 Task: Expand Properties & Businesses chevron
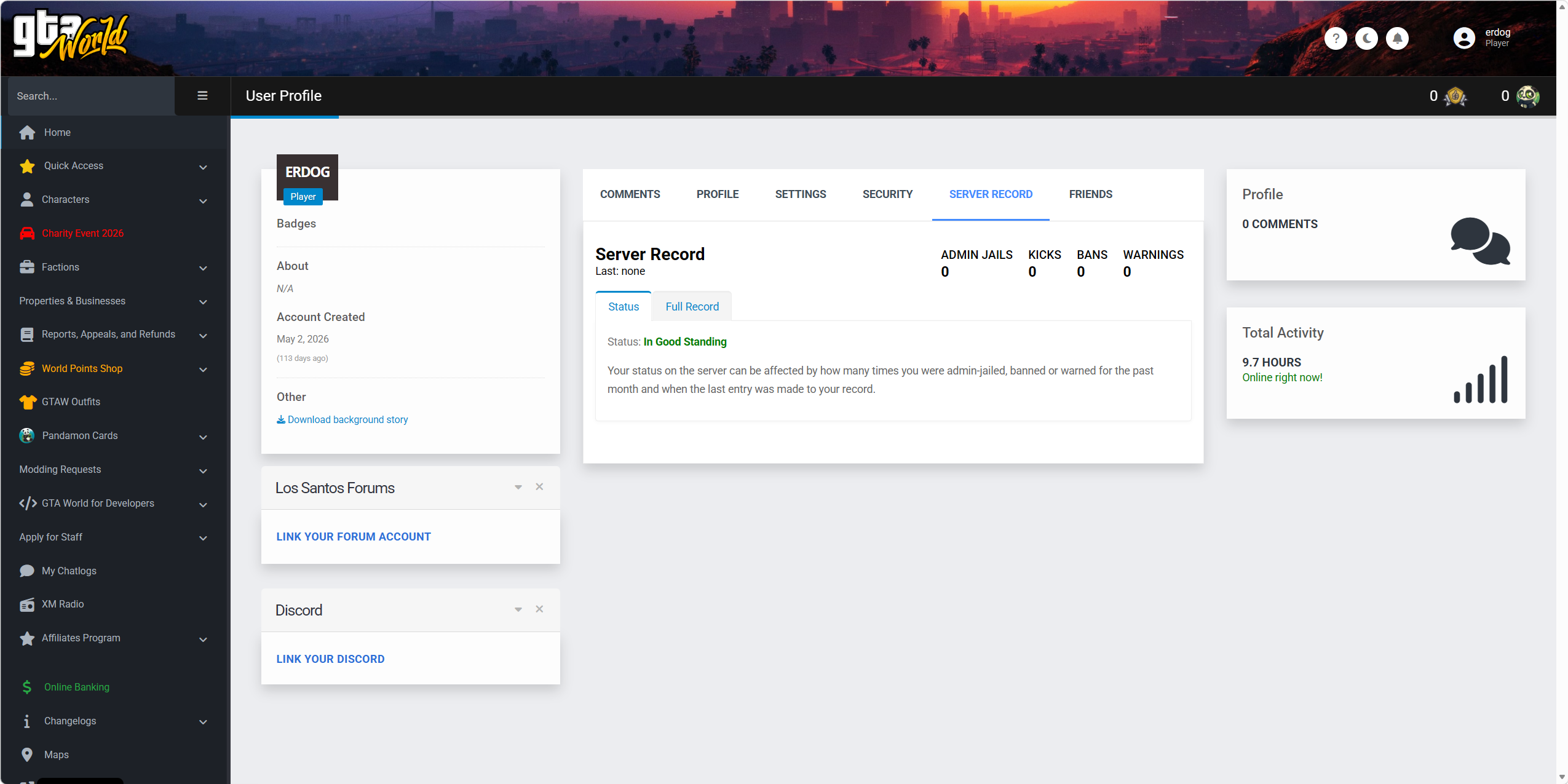[203, 303]
